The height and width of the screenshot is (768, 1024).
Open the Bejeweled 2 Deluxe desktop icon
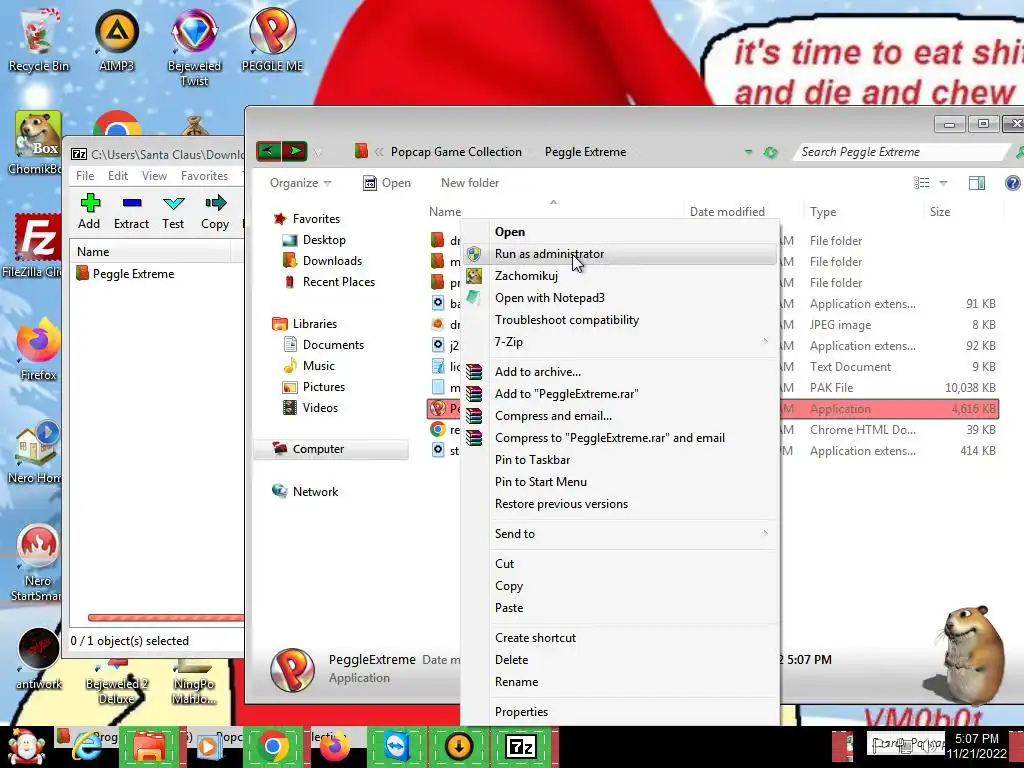click(x=116, y=683)
